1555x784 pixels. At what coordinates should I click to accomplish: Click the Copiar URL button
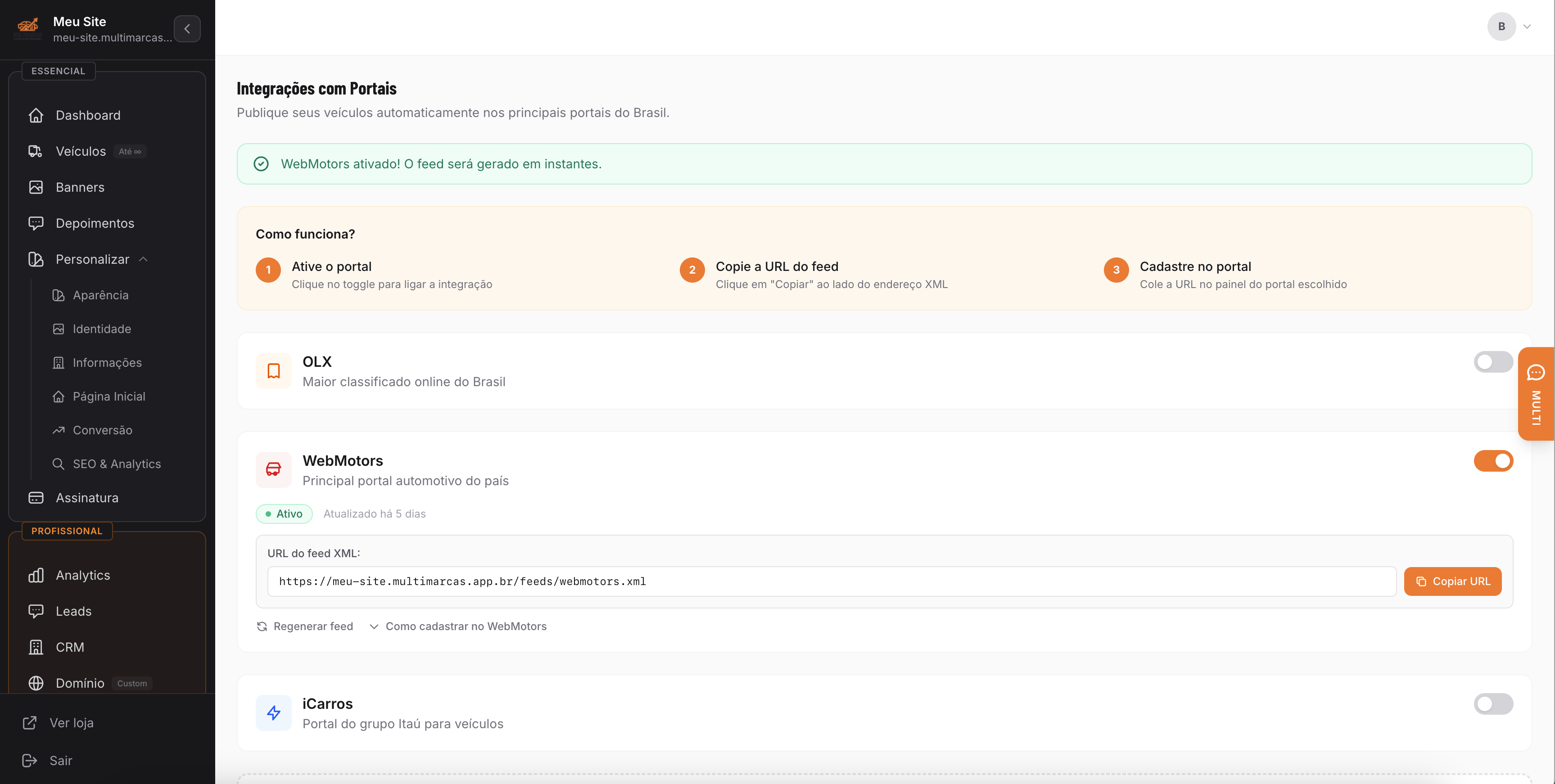click(1452, 581)
